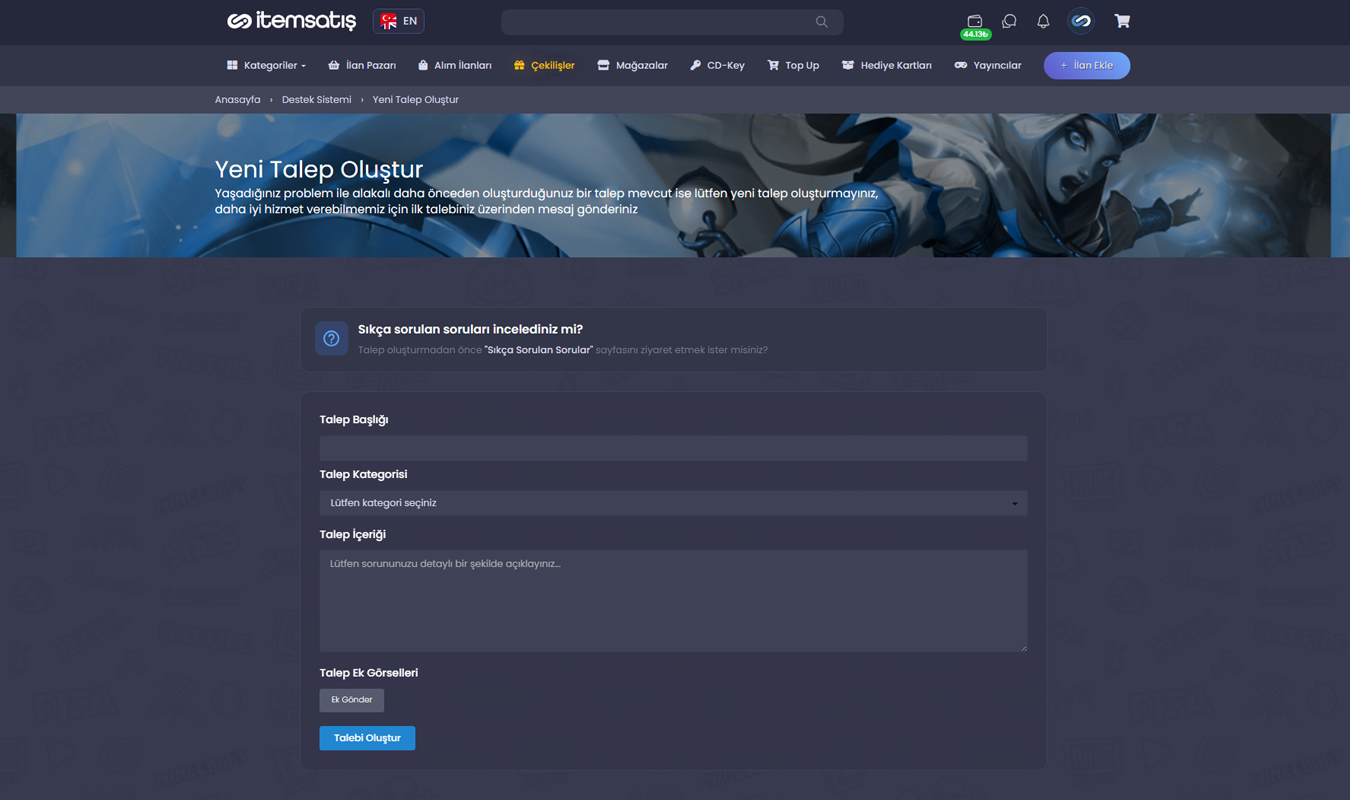Image resolution: width=1350 pixels, height=800 pixels.
Task: Click the grid icon beside Kategoriler
Action: [x=232, y=65]
